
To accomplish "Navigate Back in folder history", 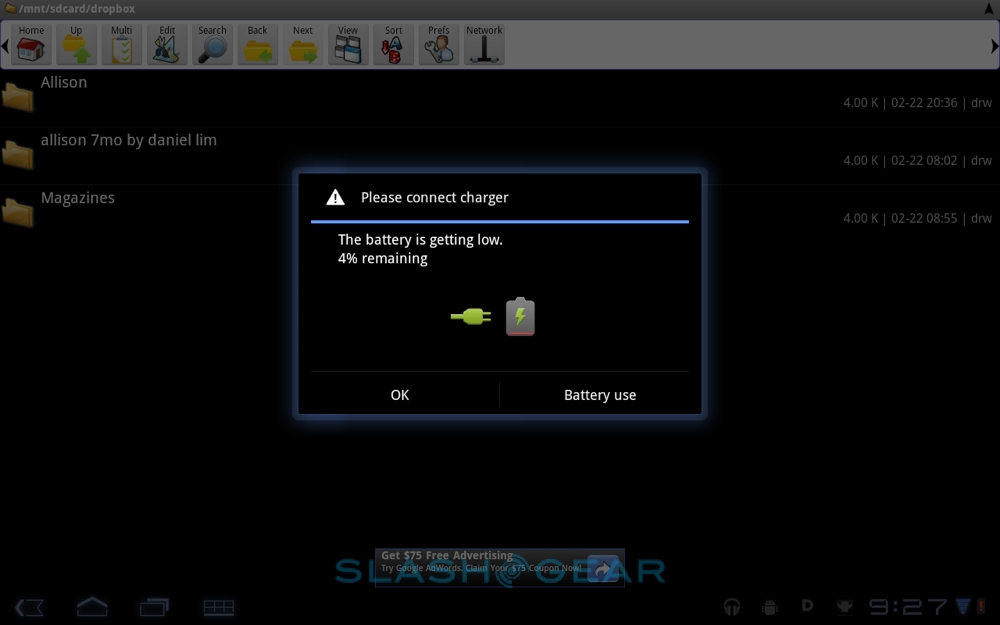I will [257, 44].
